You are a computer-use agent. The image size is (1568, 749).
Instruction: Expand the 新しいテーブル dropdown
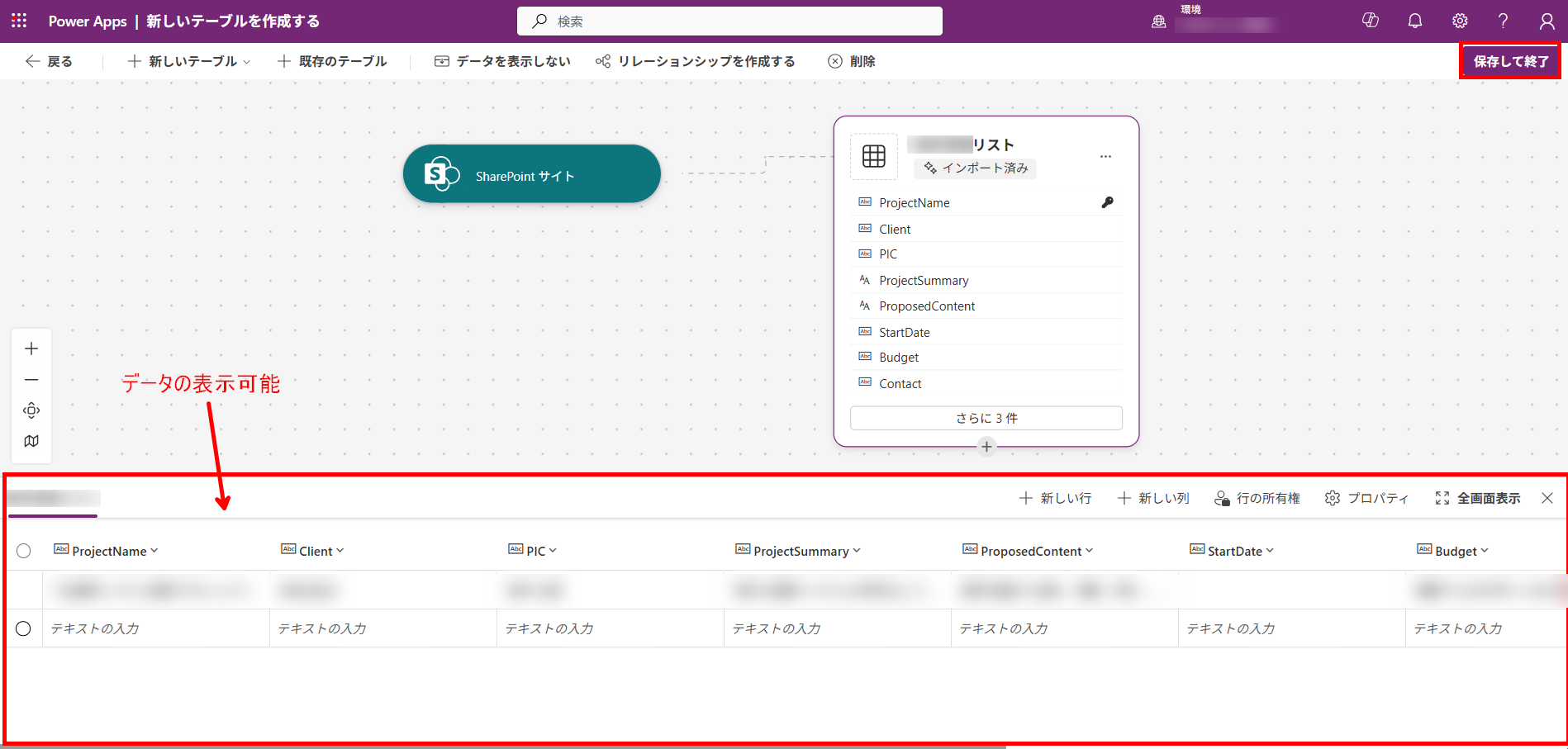[189, 61]
